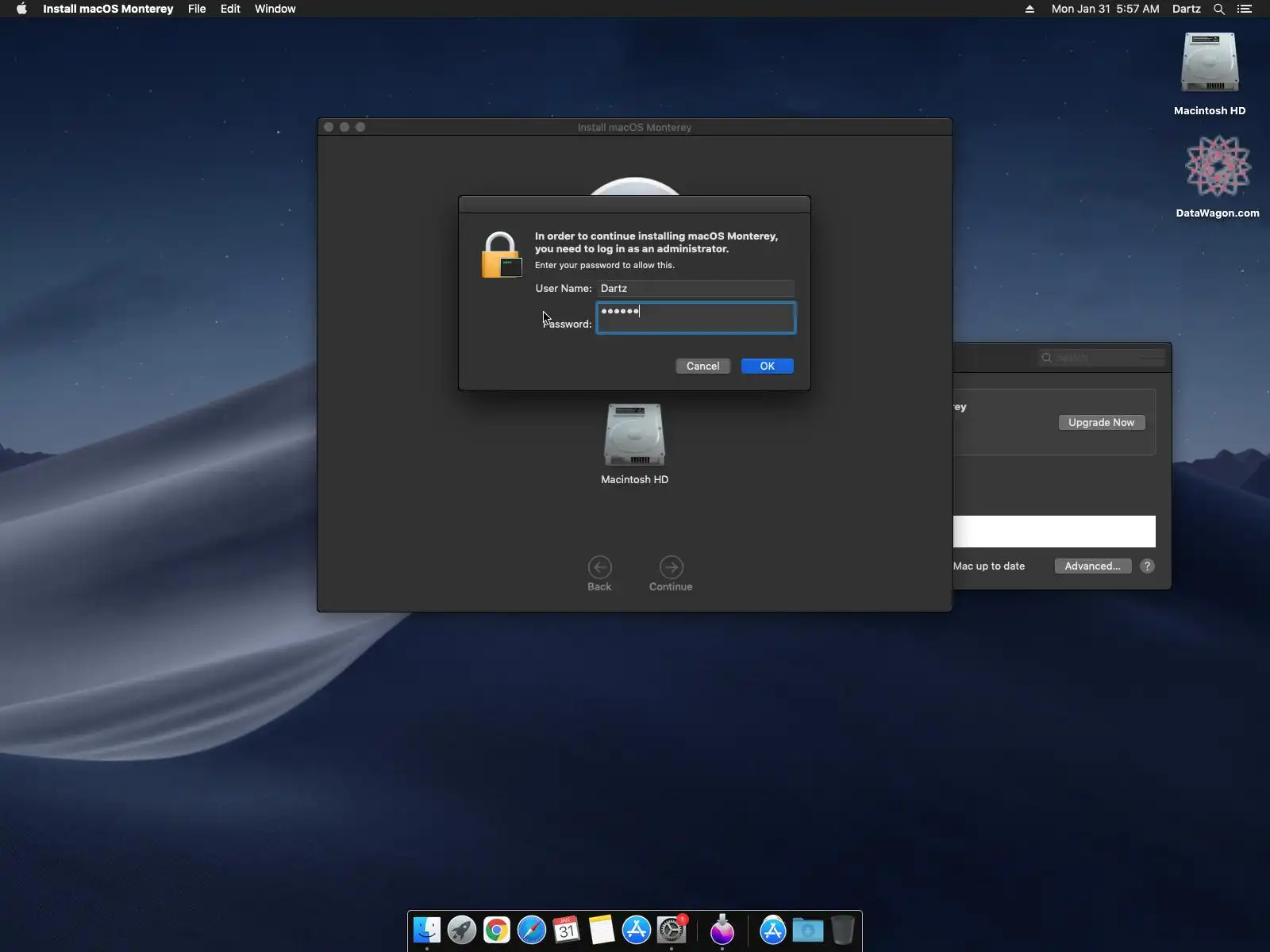
Task: Open the Window menu
Action: [275, 9]
